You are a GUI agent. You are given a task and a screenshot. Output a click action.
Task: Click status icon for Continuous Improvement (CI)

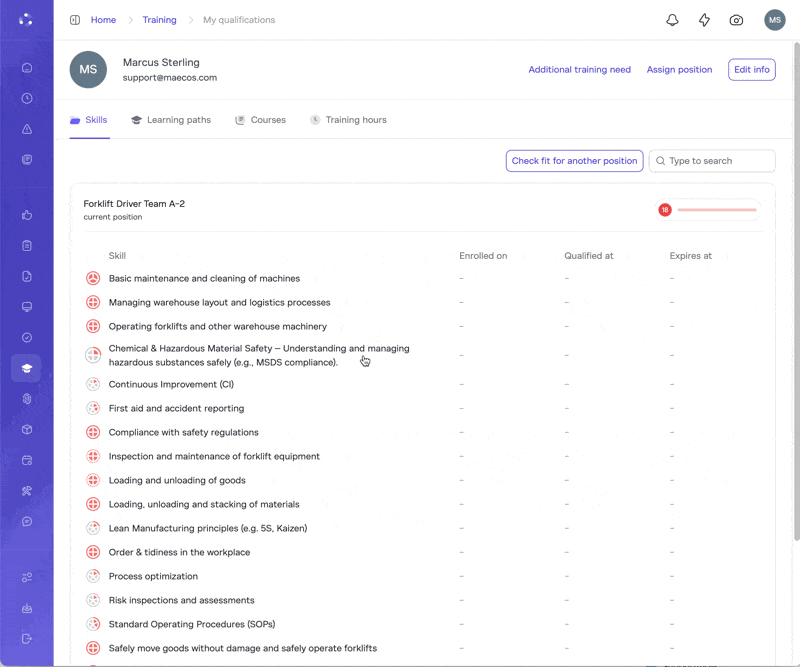click(x=93, y=384)
